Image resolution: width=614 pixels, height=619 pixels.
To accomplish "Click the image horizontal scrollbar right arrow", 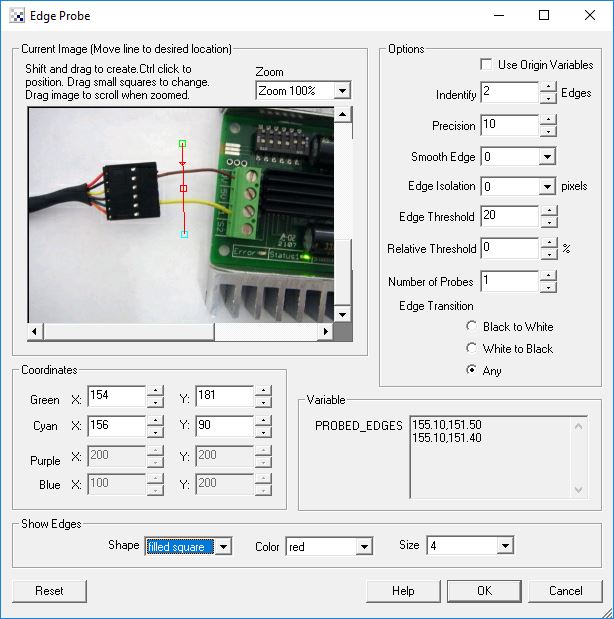I will click(326, 331).
